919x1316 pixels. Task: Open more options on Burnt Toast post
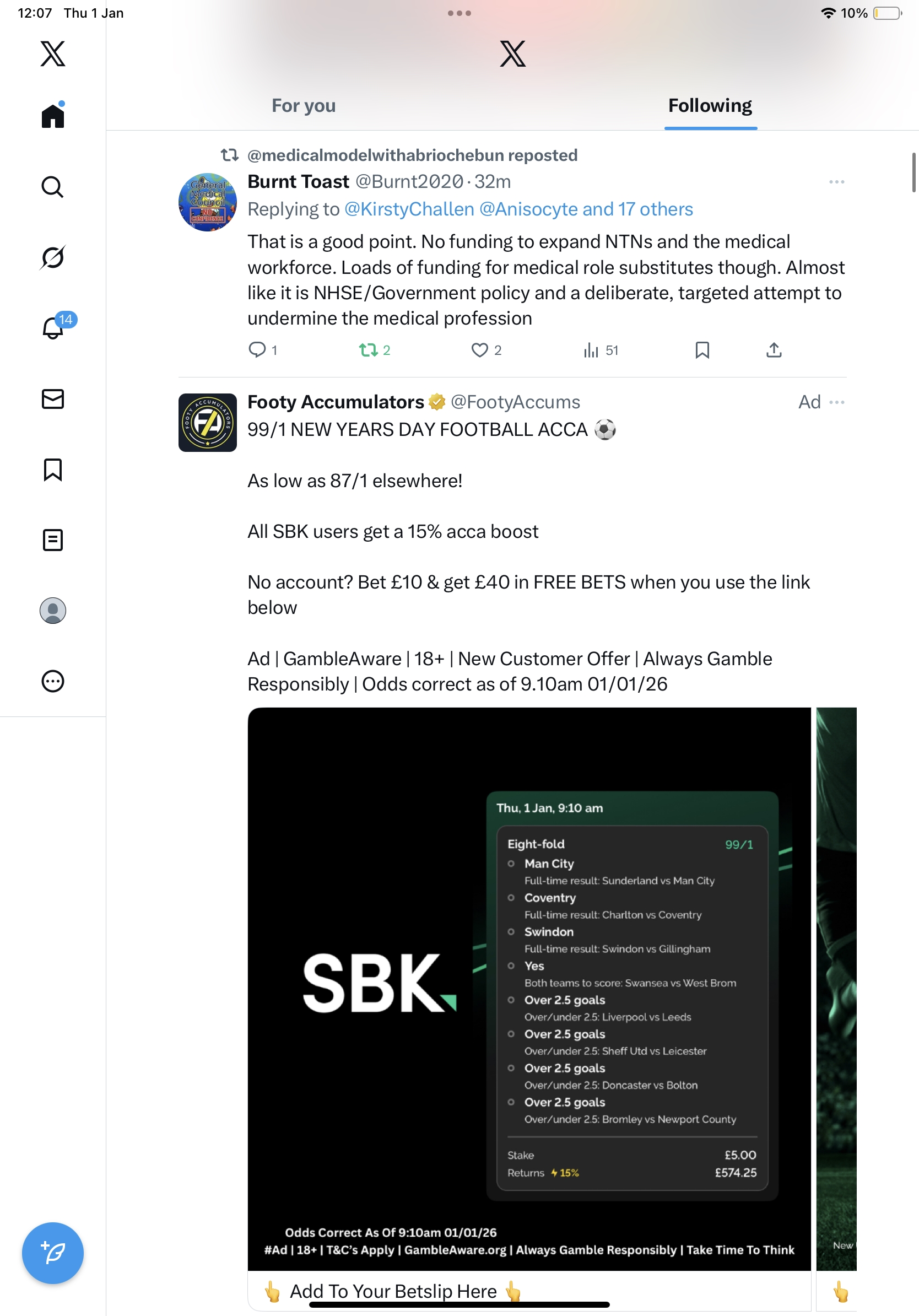point(836,182)
